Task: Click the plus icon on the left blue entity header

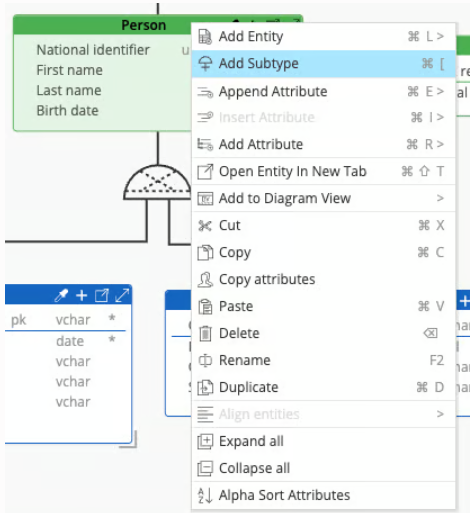Action: 82,295
